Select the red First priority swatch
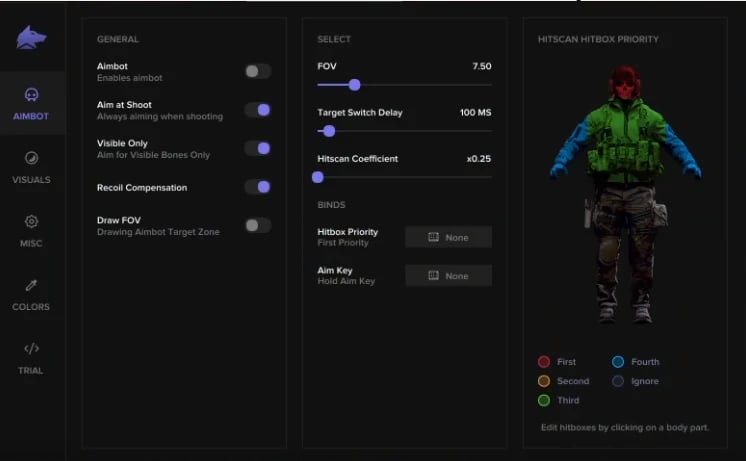The height and width of the screenshot is (461, 746). pyautogui.click(x=544, y=362)
